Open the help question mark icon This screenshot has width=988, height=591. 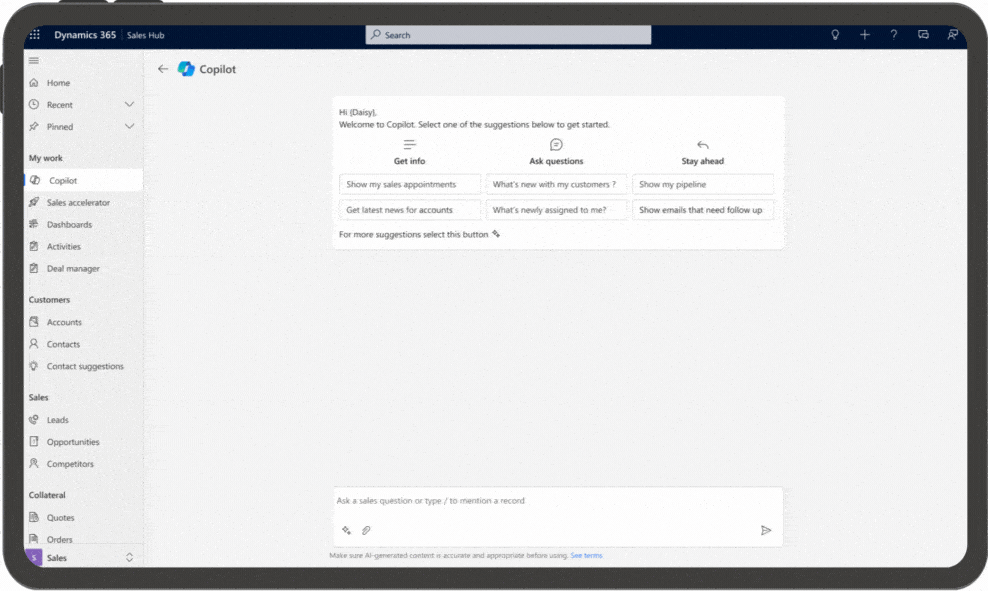[893, 35]
